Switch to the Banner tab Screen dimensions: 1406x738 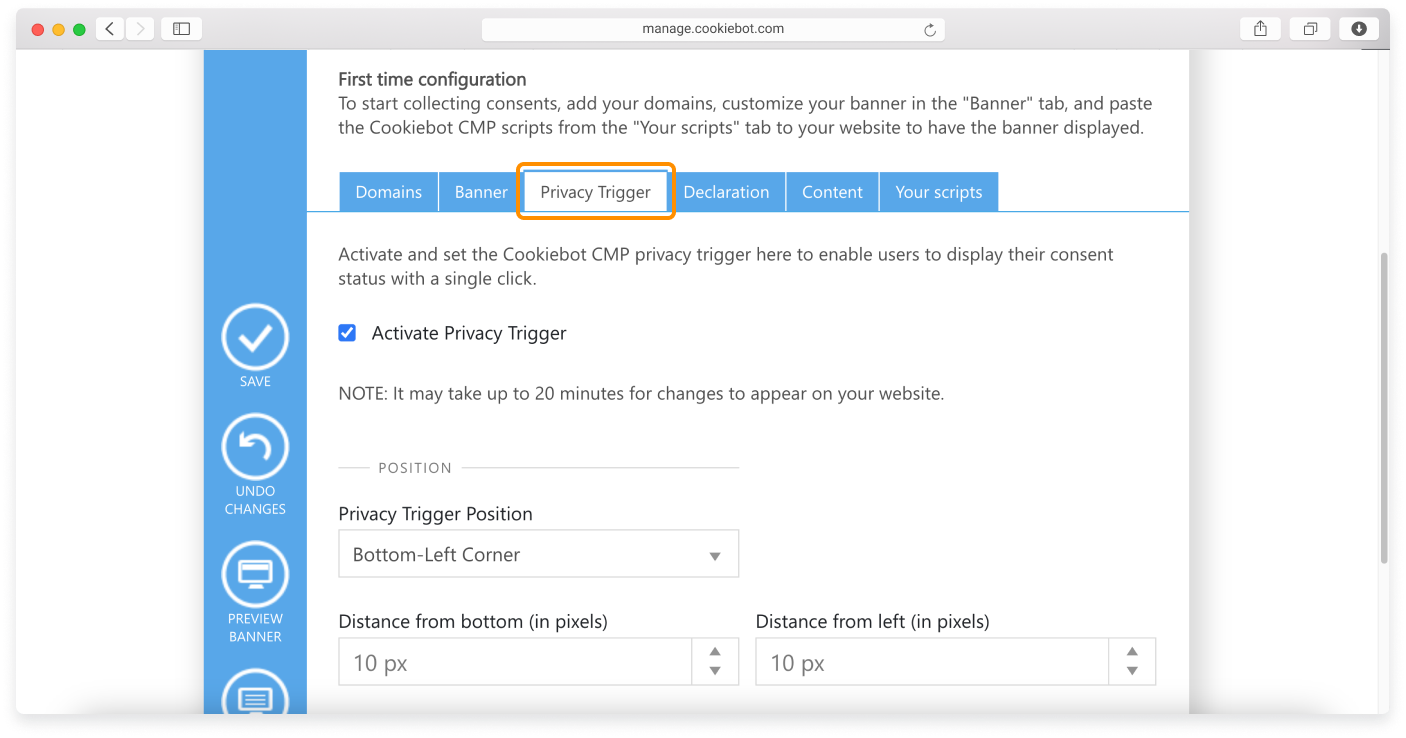(480, 192)
